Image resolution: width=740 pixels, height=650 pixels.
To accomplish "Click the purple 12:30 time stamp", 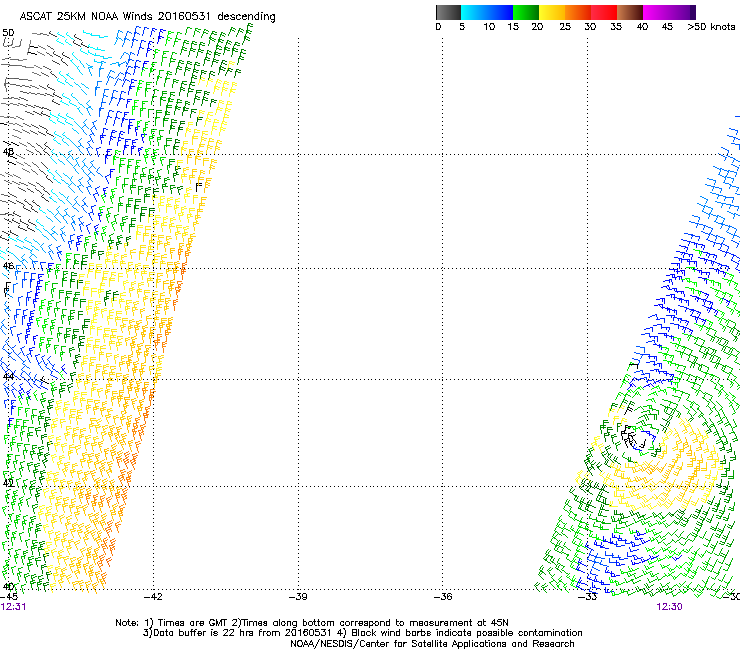I will click(x=669, y=607).
